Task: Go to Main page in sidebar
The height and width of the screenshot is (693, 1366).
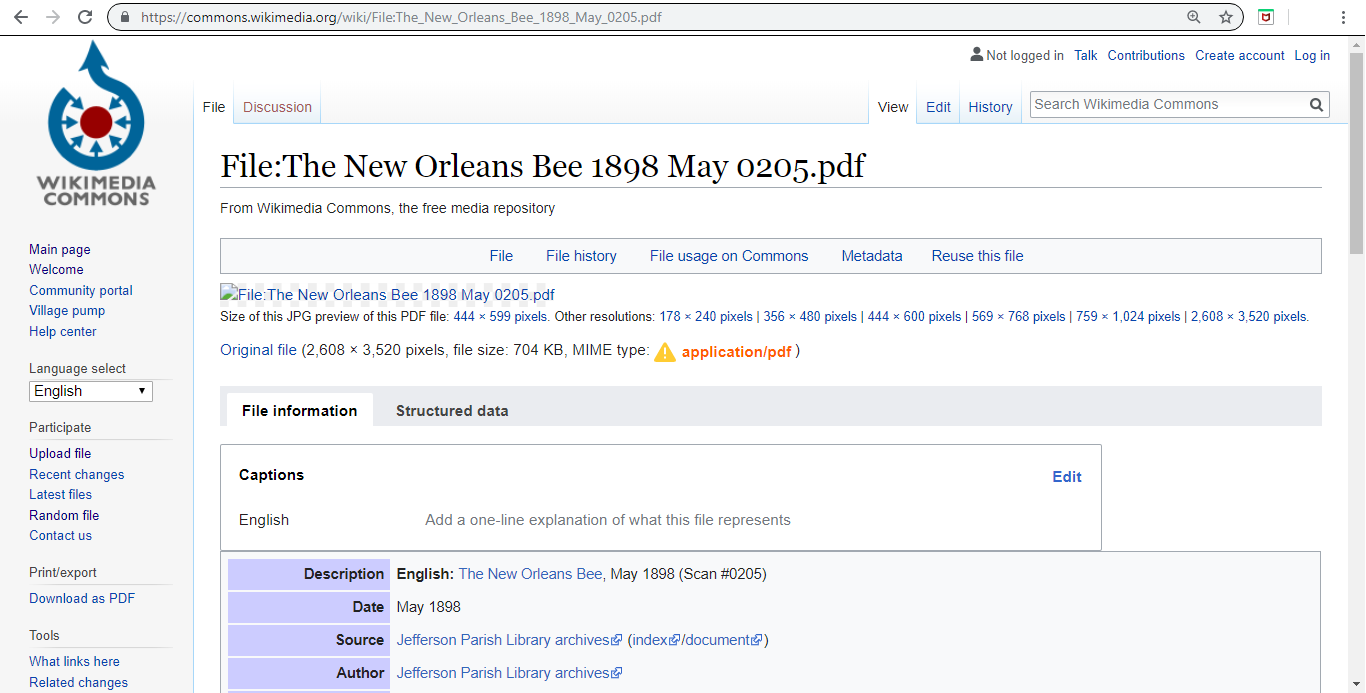Action: pos(60,250)
